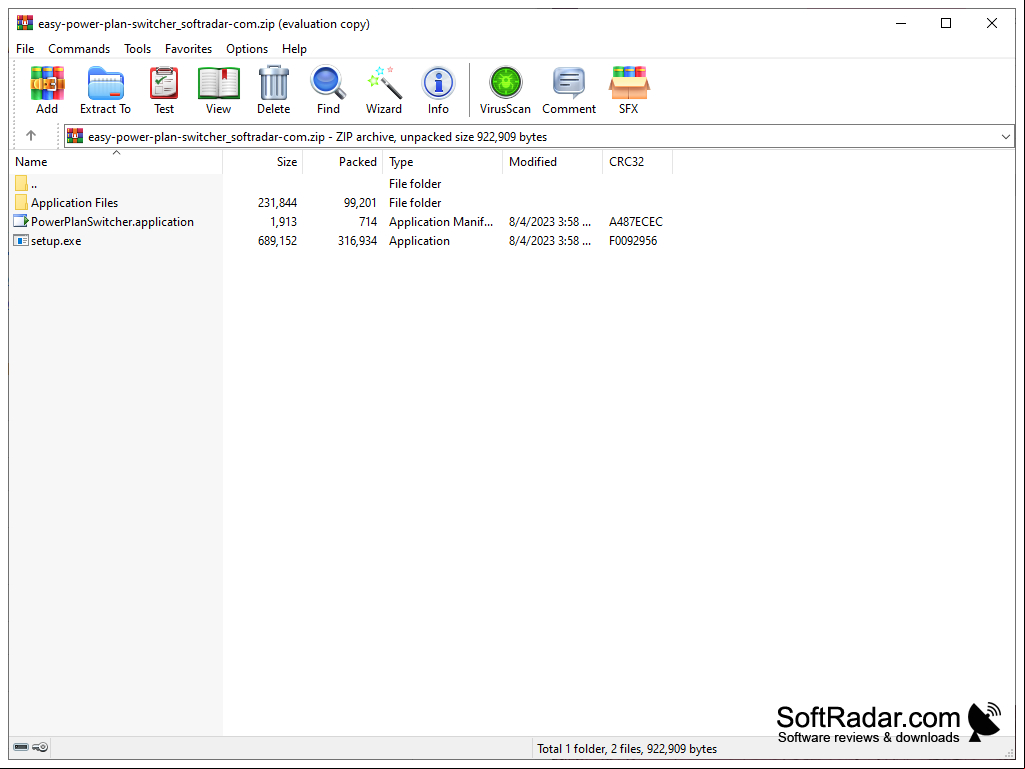The height and width of the screenshot is (769, 1025).
Task: Sort by Size column header
Action: 263,162
